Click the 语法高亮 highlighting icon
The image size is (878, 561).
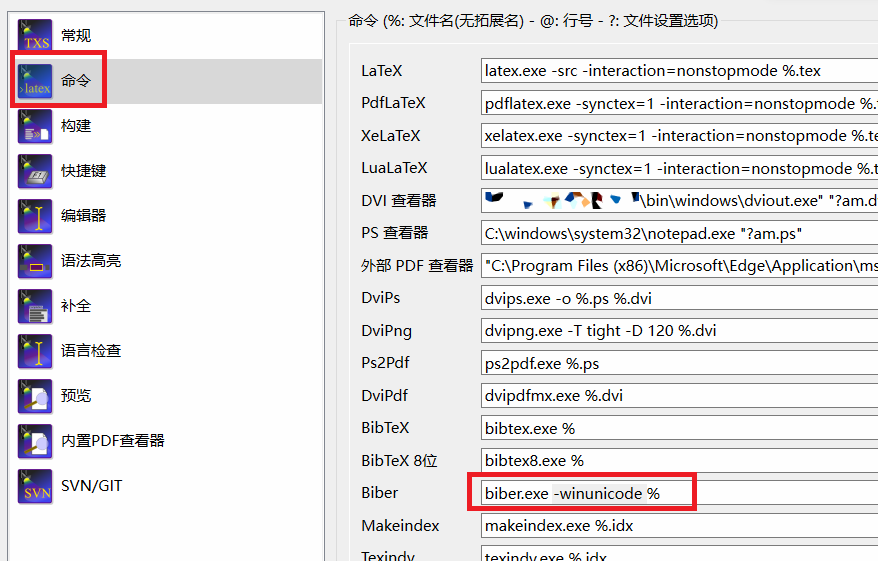tap(35, 261)
